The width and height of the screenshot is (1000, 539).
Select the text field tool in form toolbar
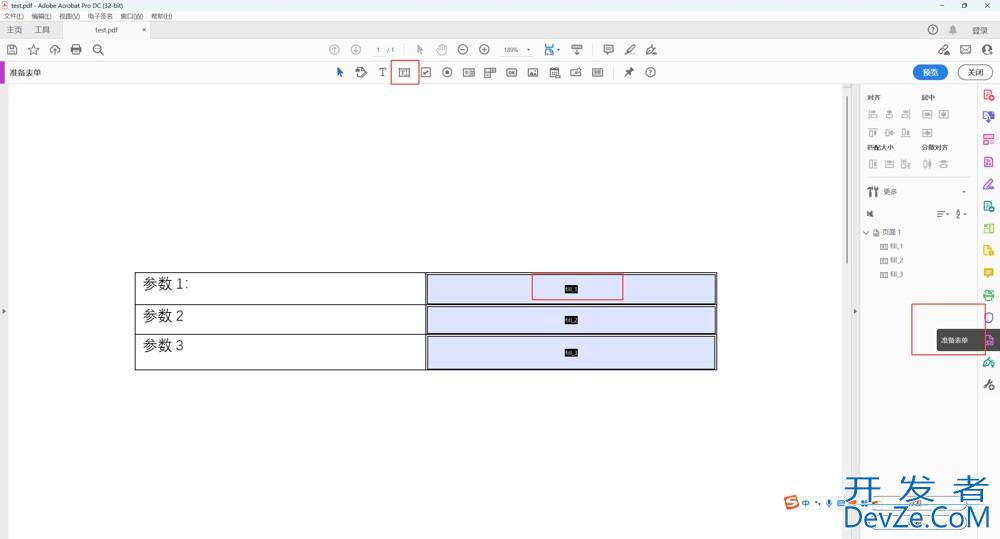tap(404, 72)
